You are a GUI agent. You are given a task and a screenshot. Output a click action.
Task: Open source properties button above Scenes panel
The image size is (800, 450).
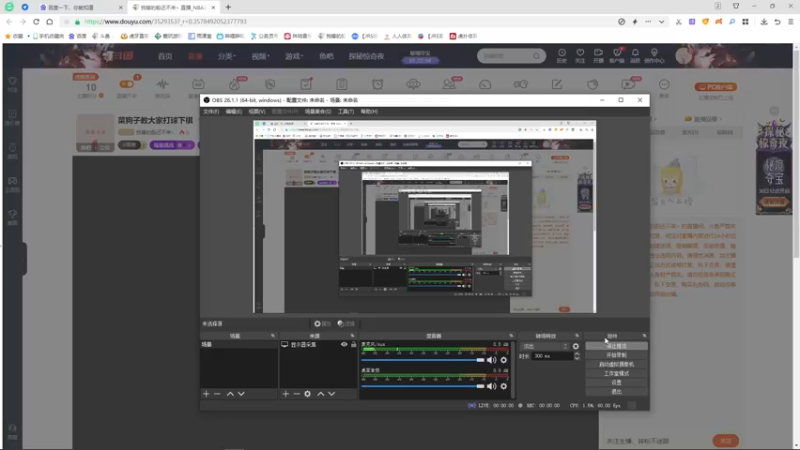[x=322, y=323]
